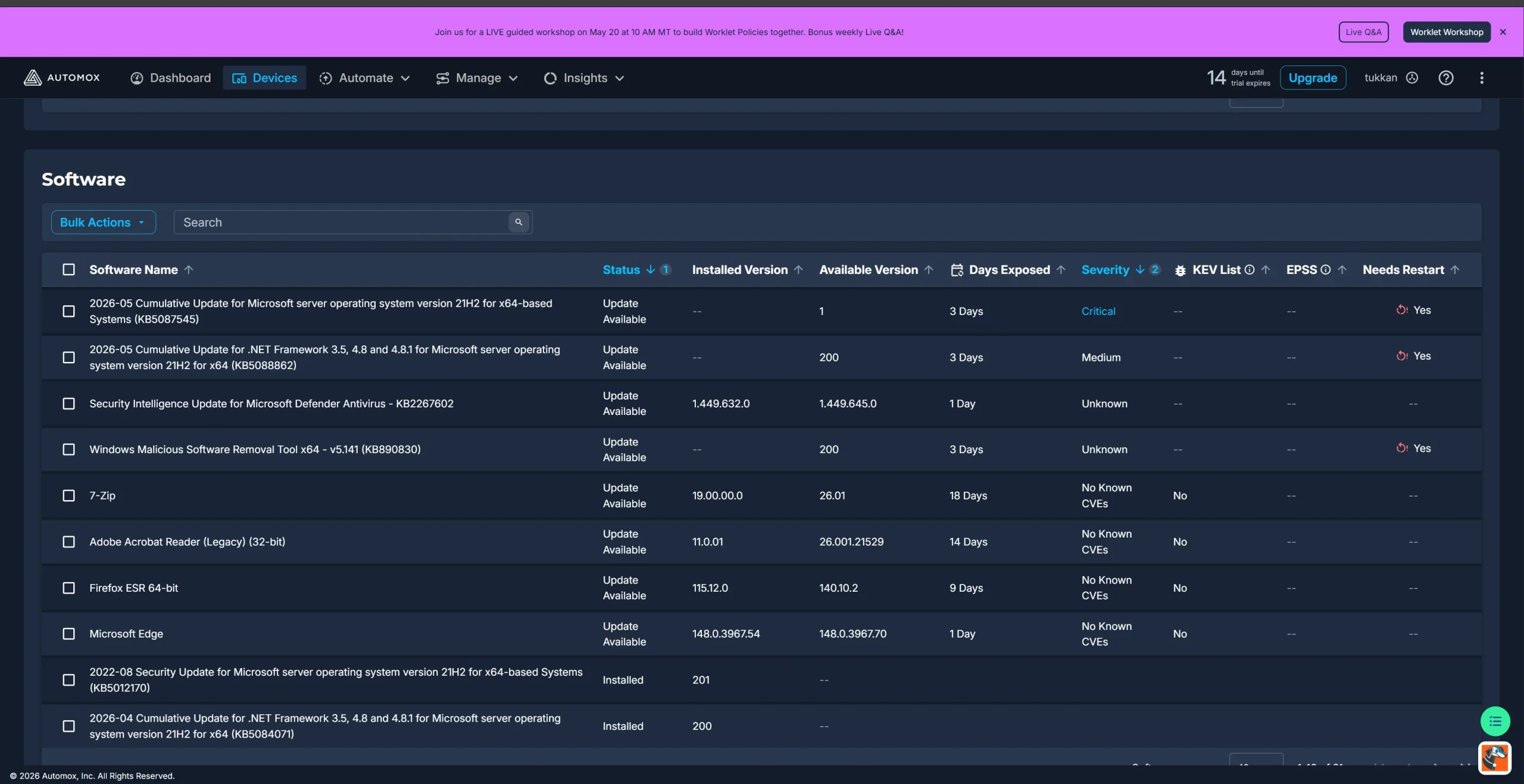This screenshot has width=1524, height=784.
Task: Click restart icon for KB5087545 row
Action: click(x=1402, y=310)
